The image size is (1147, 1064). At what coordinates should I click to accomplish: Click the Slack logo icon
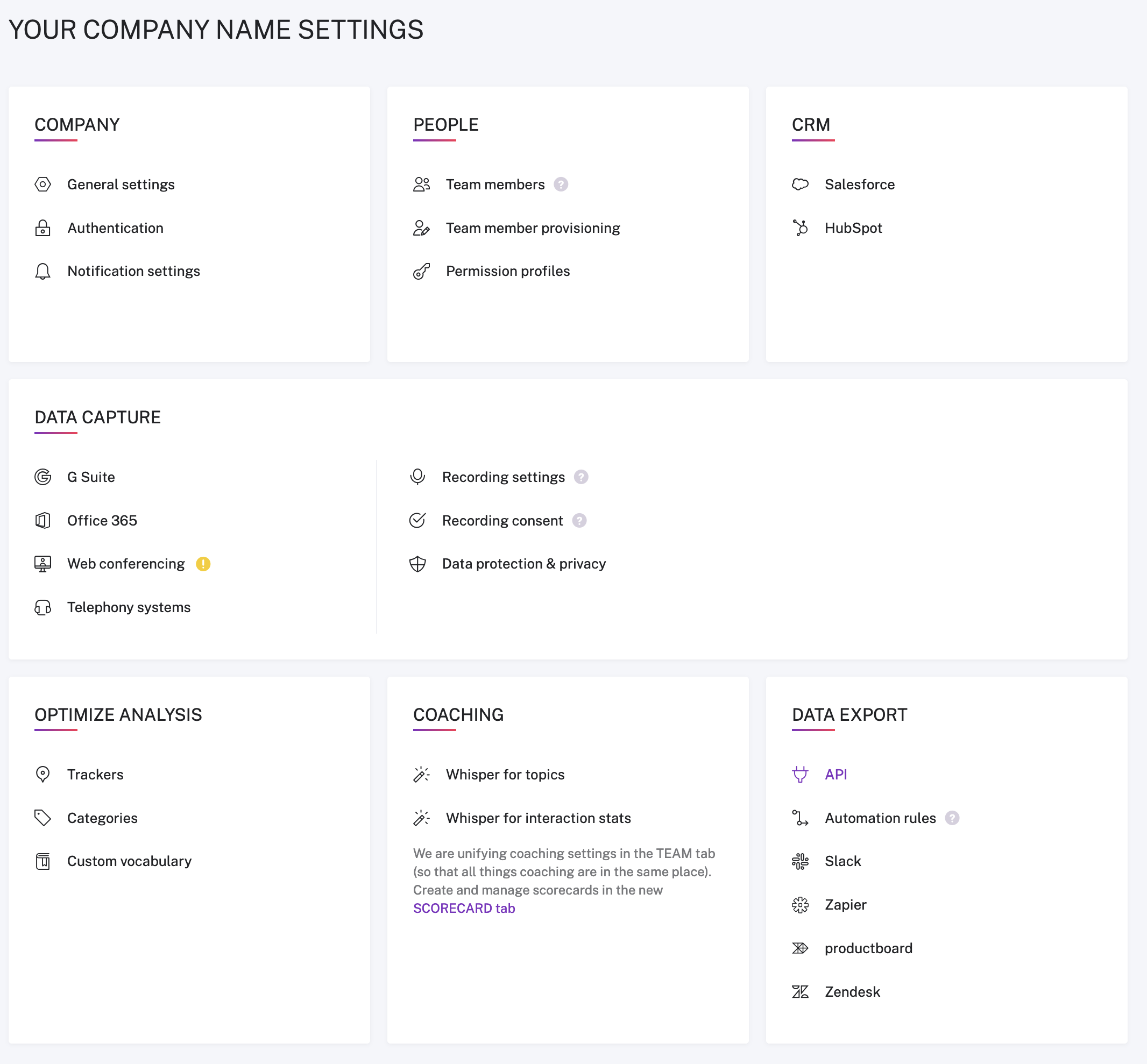click(800, 861)
